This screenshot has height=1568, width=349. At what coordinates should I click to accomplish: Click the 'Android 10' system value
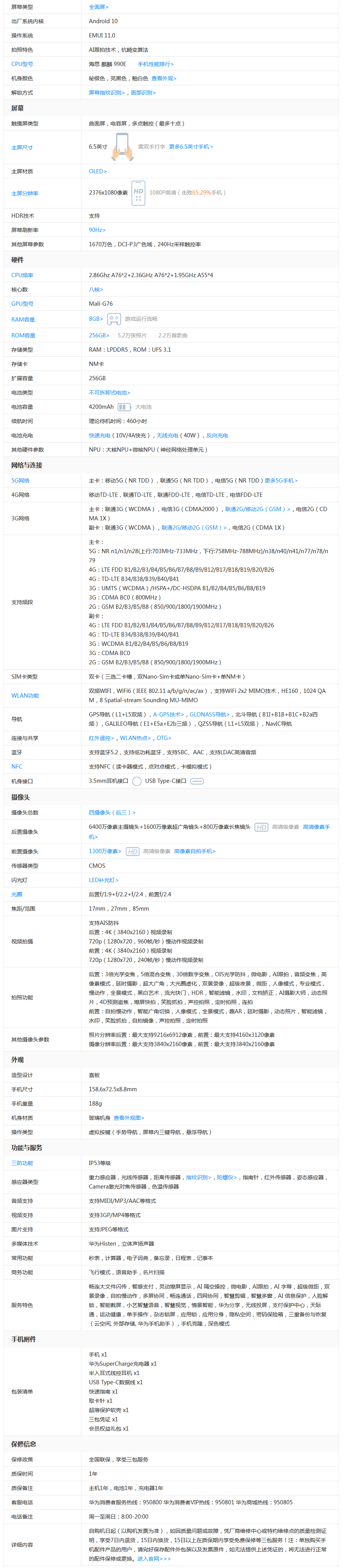103,21
